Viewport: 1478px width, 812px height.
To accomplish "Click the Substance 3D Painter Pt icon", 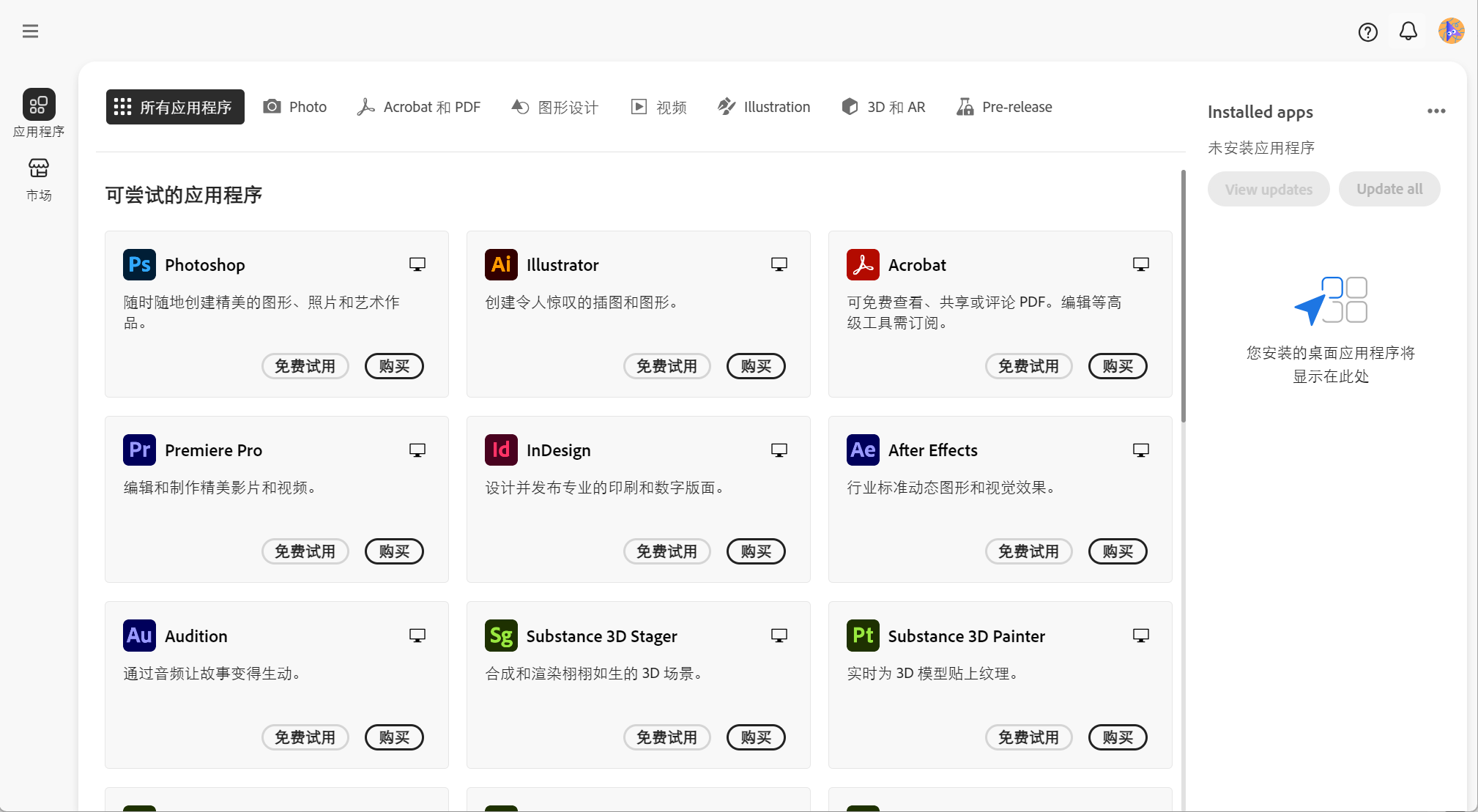I will [863, 636].
